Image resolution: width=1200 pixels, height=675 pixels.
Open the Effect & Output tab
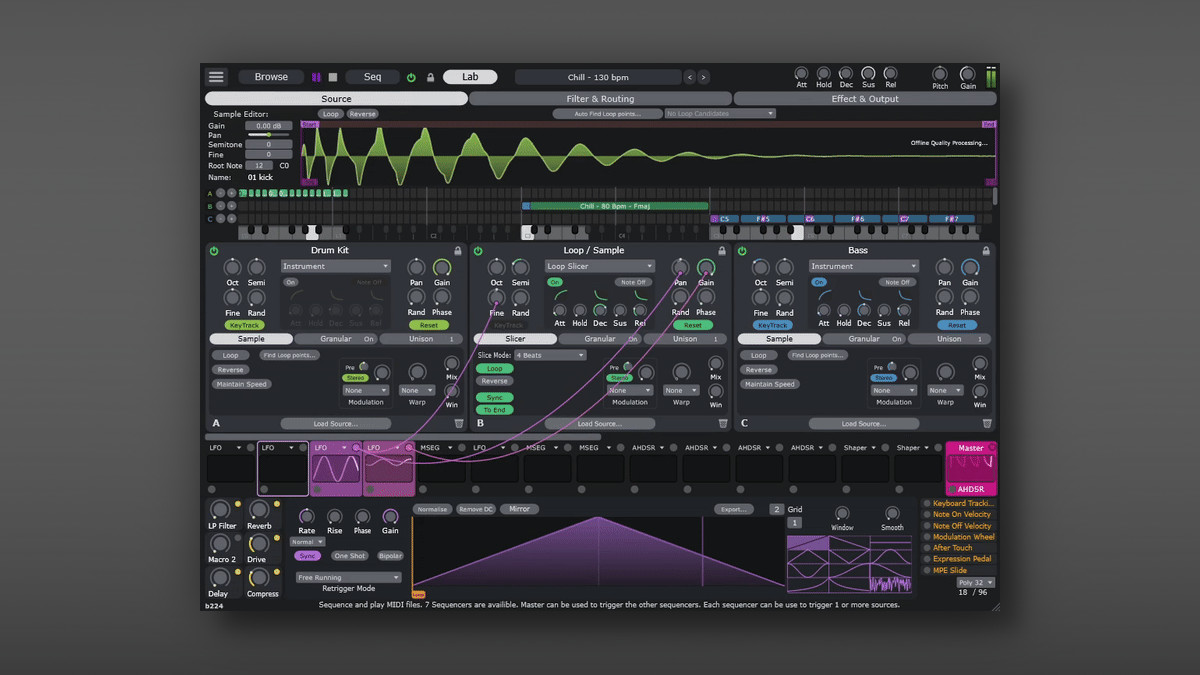[865, 99]
